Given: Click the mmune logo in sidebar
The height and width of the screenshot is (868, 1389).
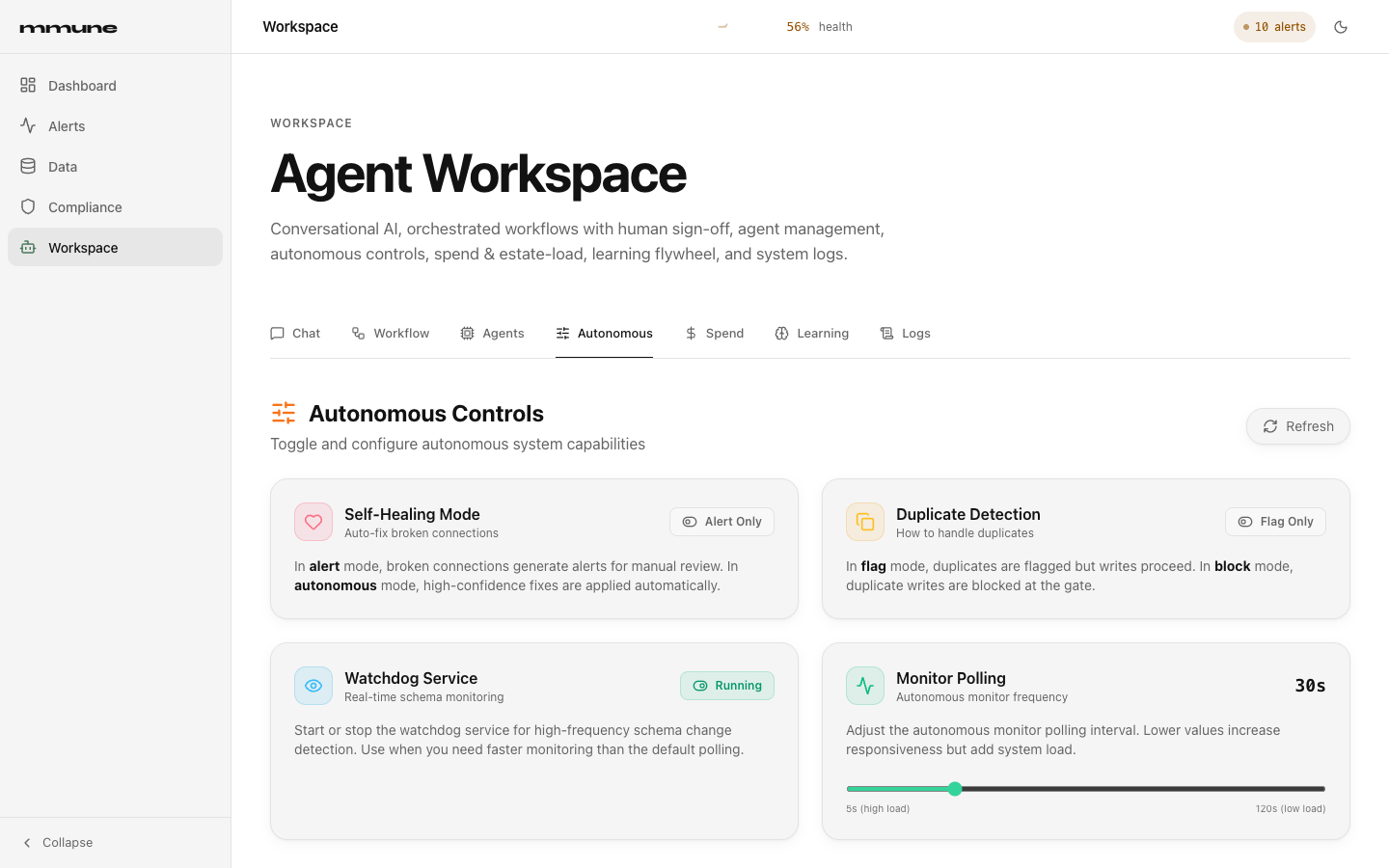Looking at the screenshot, I should 68,28.
